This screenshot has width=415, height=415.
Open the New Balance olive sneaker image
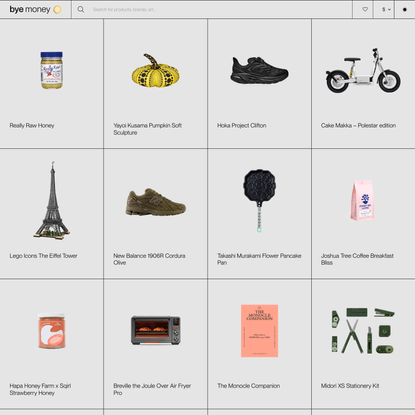156,202
